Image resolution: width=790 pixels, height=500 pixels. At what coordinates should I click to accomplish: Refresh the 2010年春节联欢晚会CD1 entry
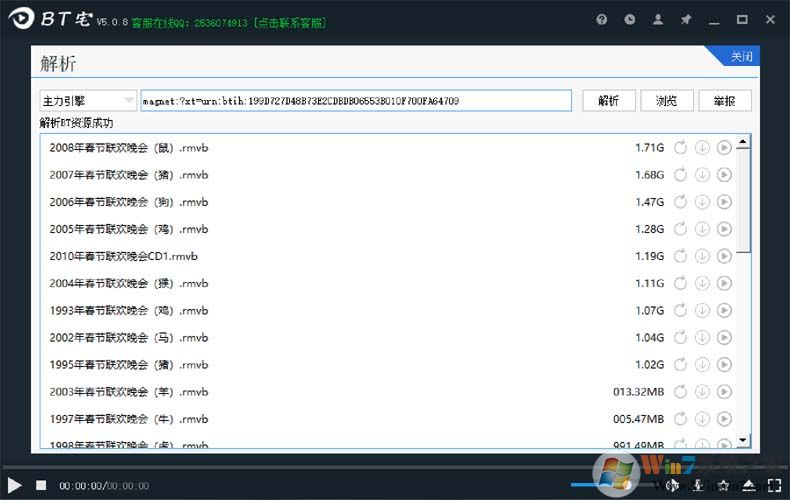680,257
